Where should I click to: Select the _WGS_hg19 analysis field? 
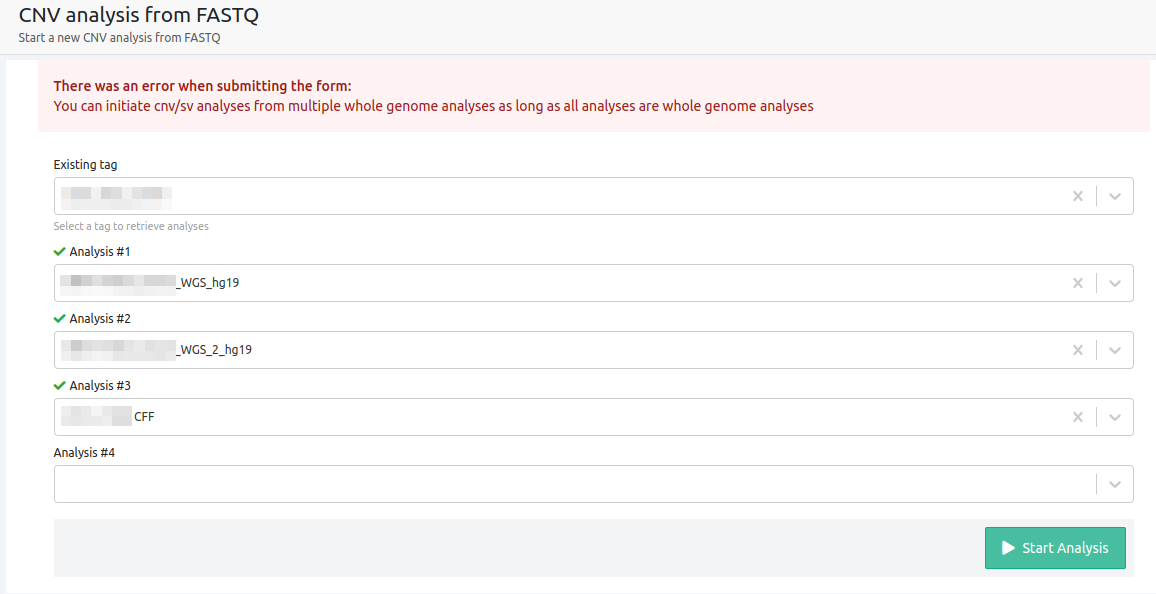tap(208, 283)
